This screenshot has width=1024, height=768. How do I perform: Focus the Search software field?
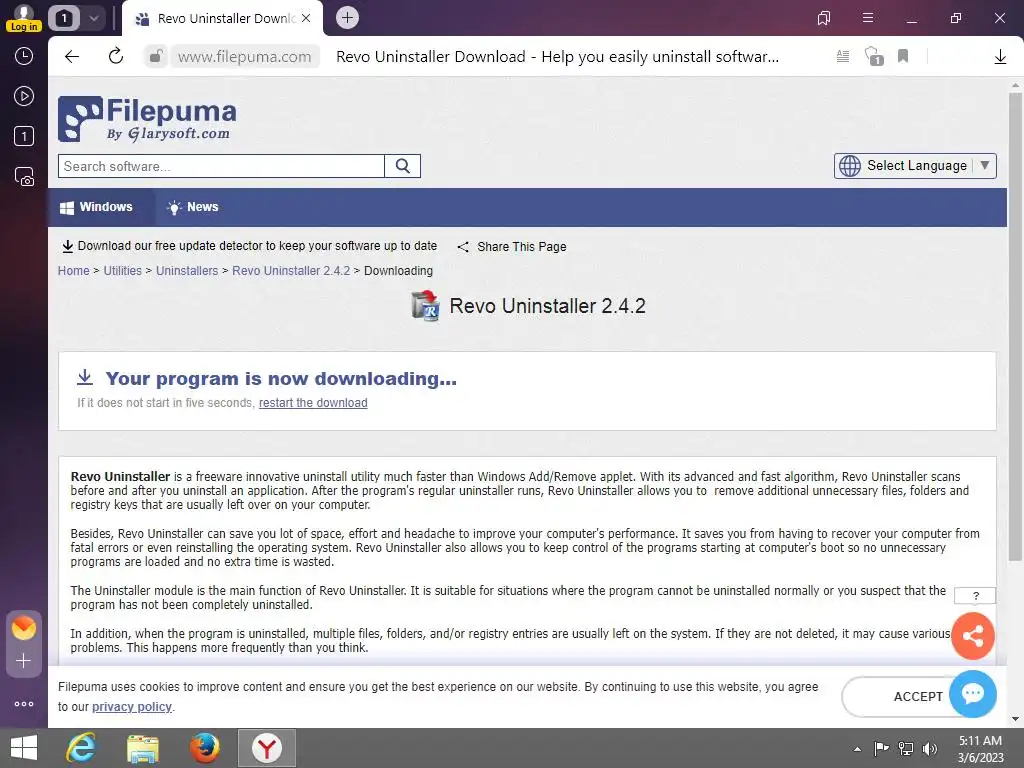(221, 166)
